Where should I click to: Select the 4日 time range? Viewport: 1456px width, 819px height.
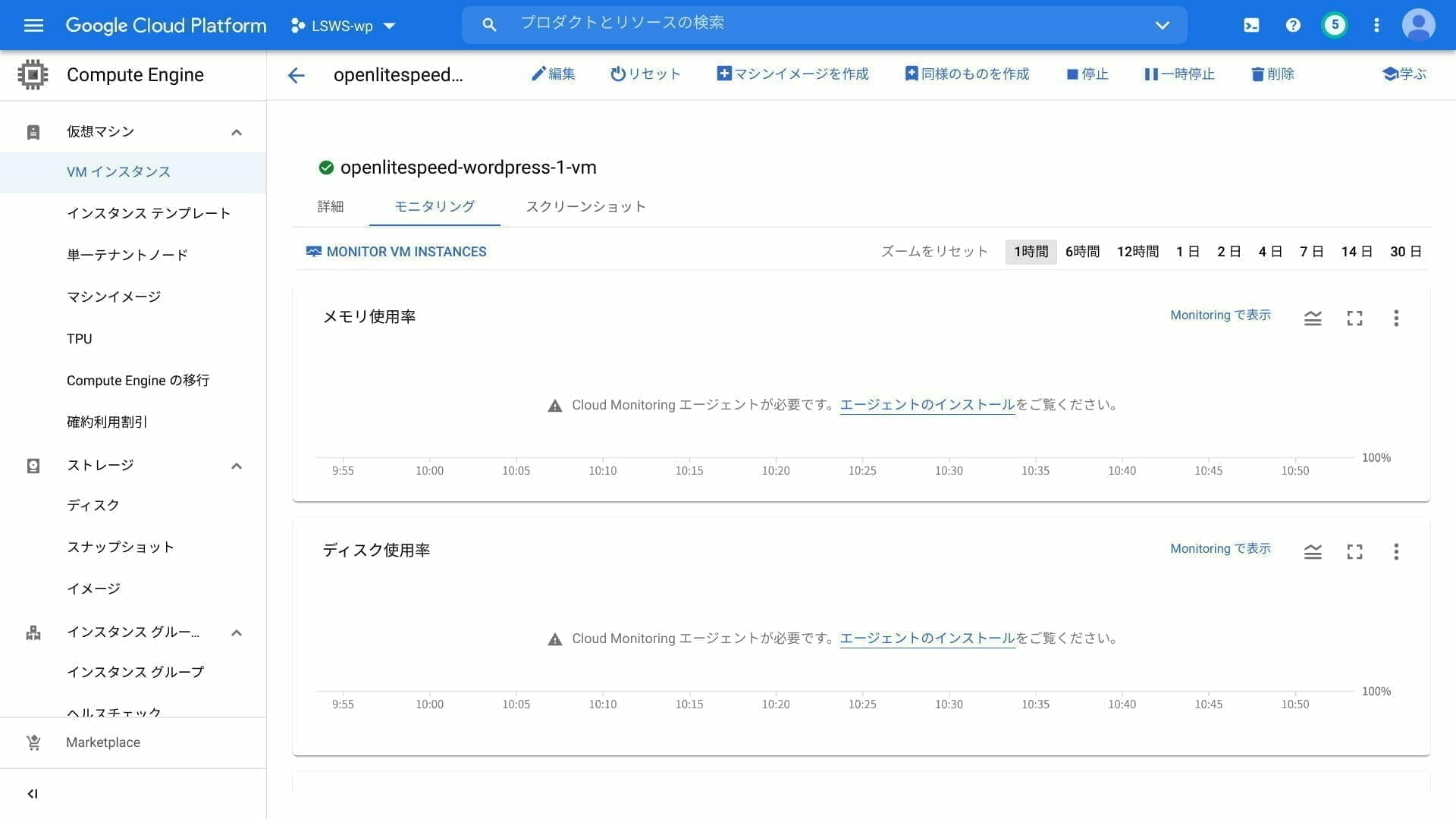(x=1270, y=252)
